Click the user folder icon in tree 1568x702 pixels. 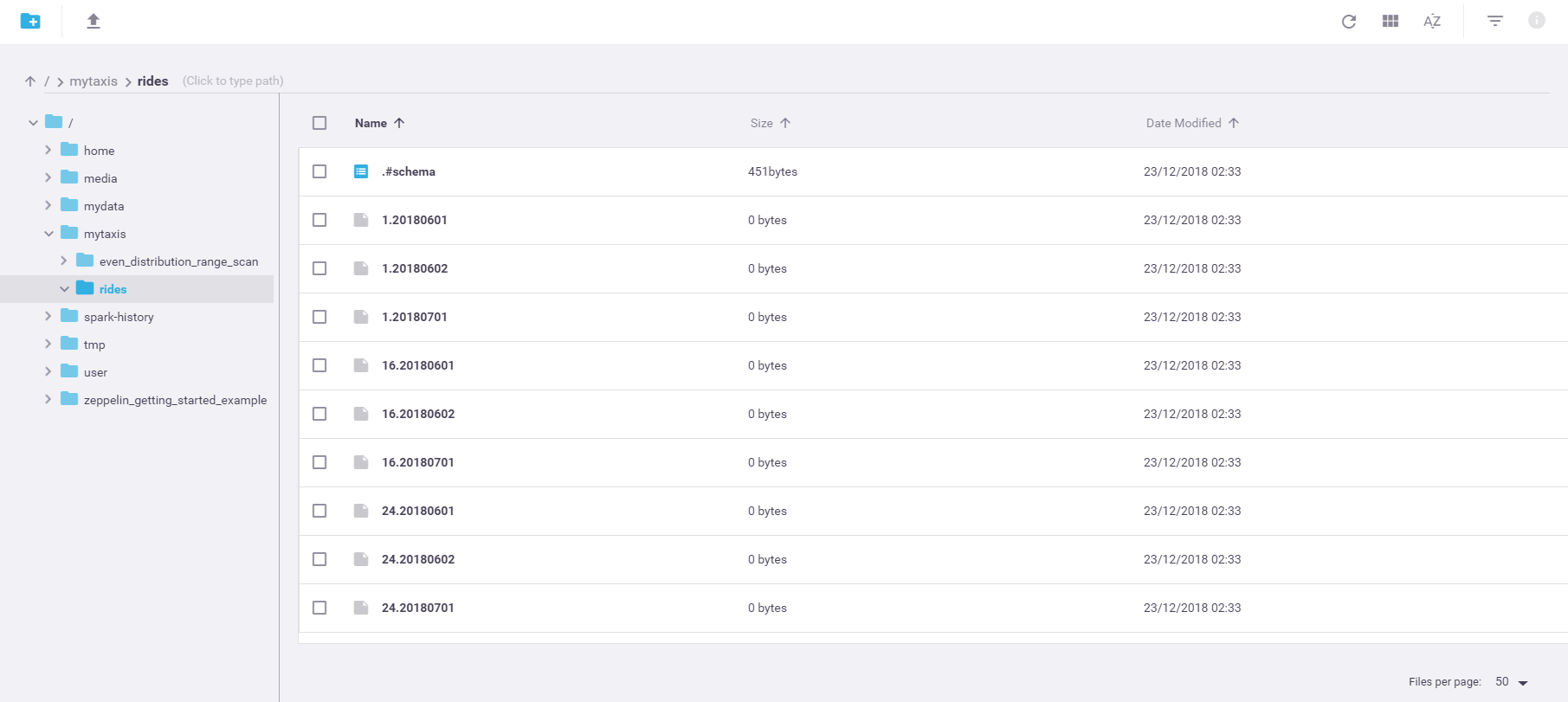click(x=69, y=370)
